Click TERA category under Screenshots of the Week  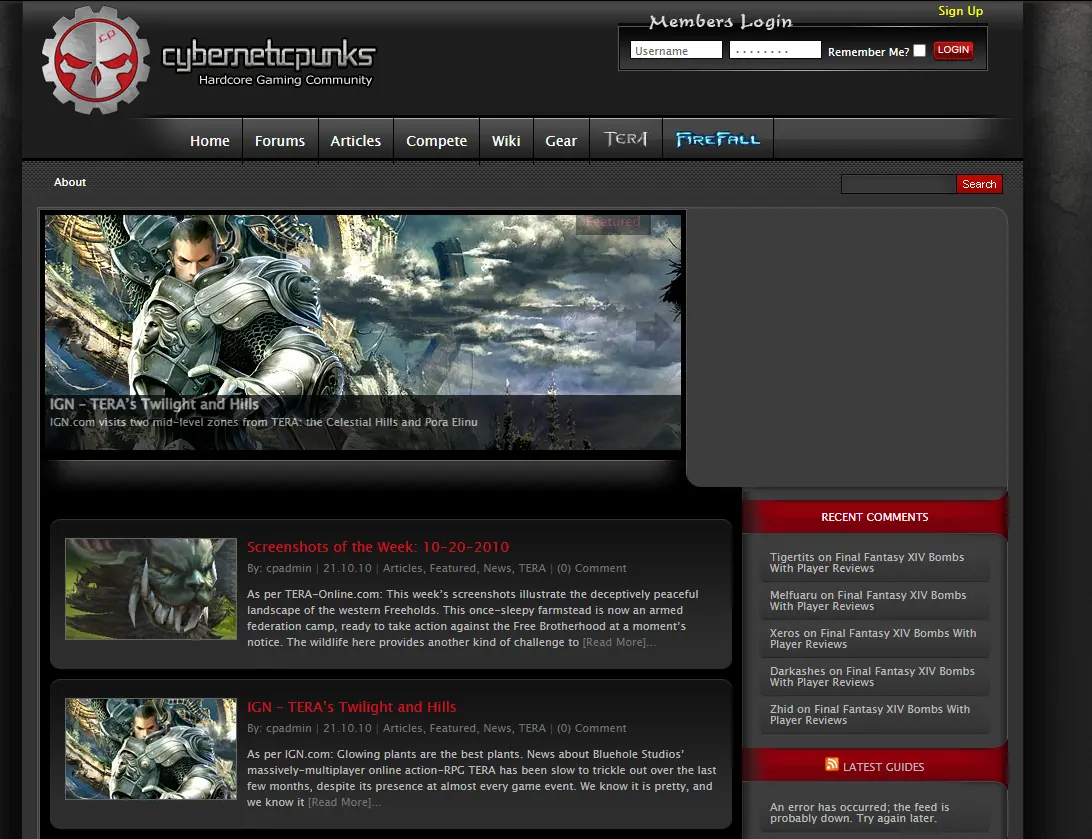pyautogui.click(x=532, y=568)
